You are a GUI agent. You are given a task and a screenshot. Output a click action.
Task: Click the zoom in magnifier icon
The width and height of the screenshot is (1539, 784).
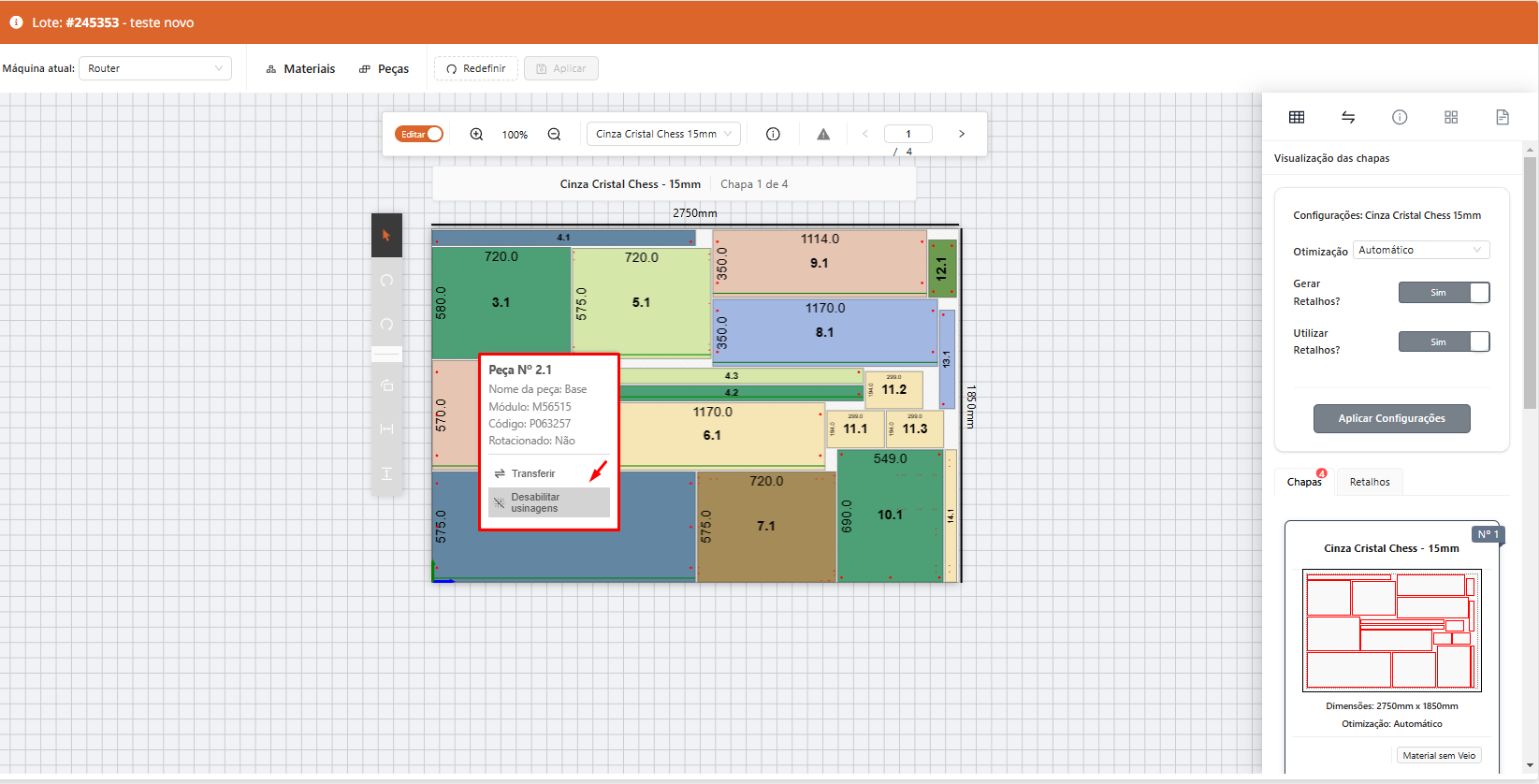[476, 134]
